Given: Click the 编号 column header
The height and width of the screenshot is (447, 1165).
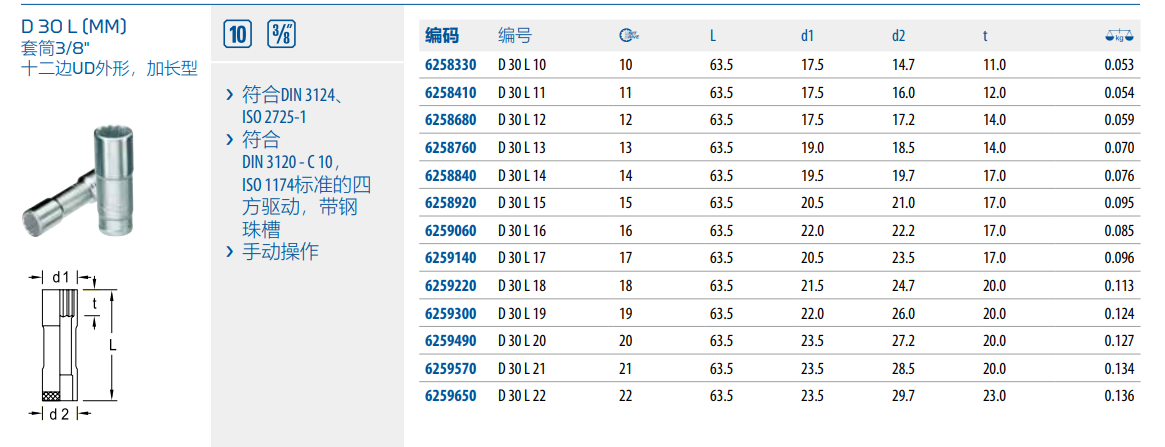Looking at the screenshot, I should (515, 37).
